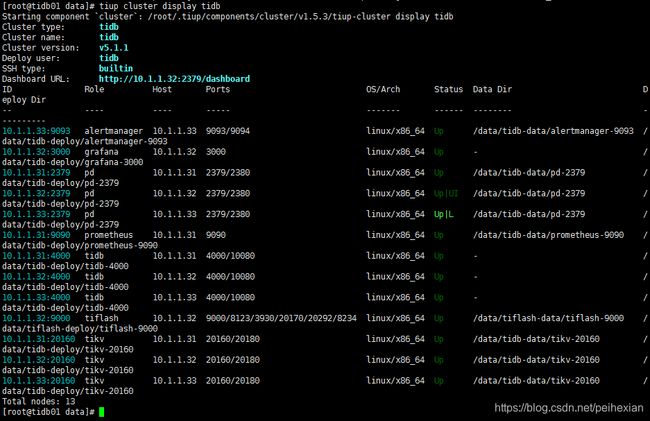Screen dimensions: 650x421
Task: Click the Data Dir column header
Action: point(492,89)
